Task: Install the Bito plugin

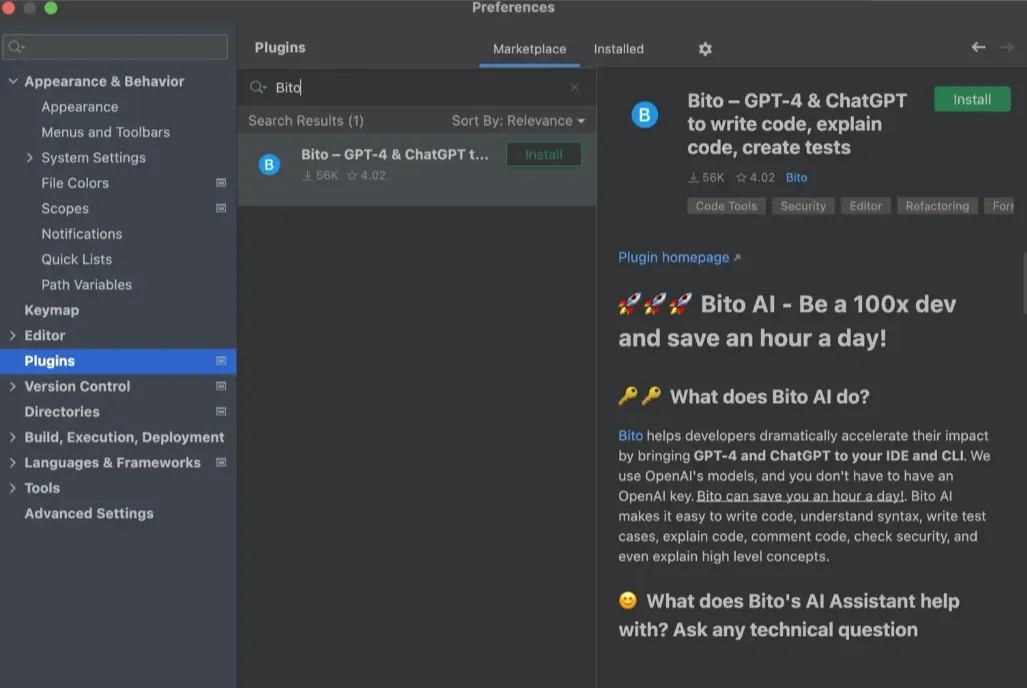Action: coord(971,99)
